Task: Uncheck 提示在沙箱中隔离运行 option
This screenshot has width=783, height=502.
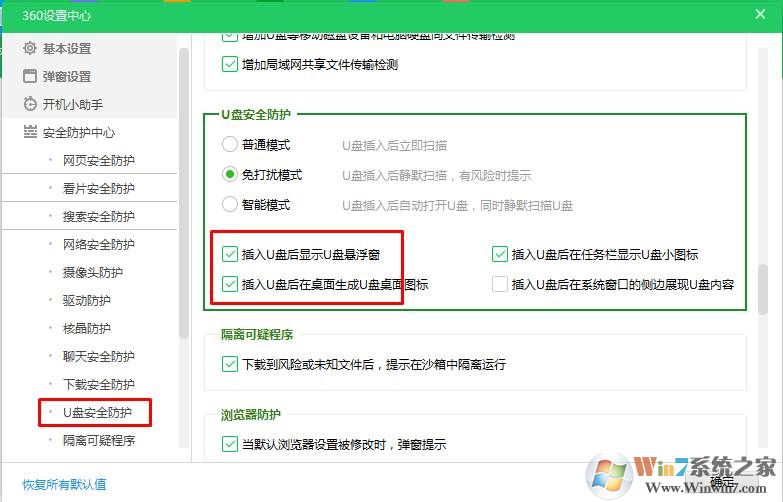Action: tap(230, 364)
